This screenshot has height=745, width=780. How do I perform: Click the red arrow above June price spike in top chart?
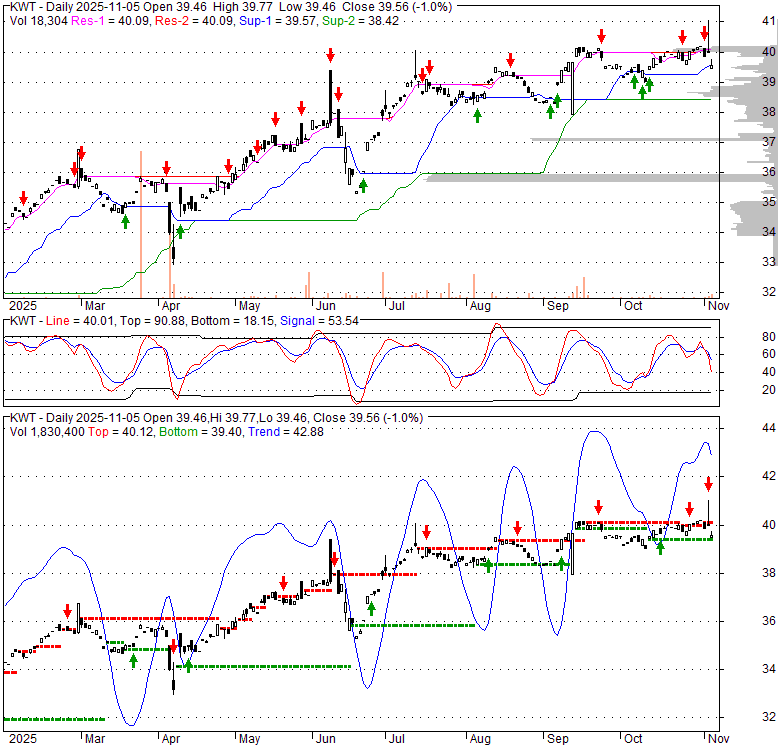pos(329,56)
